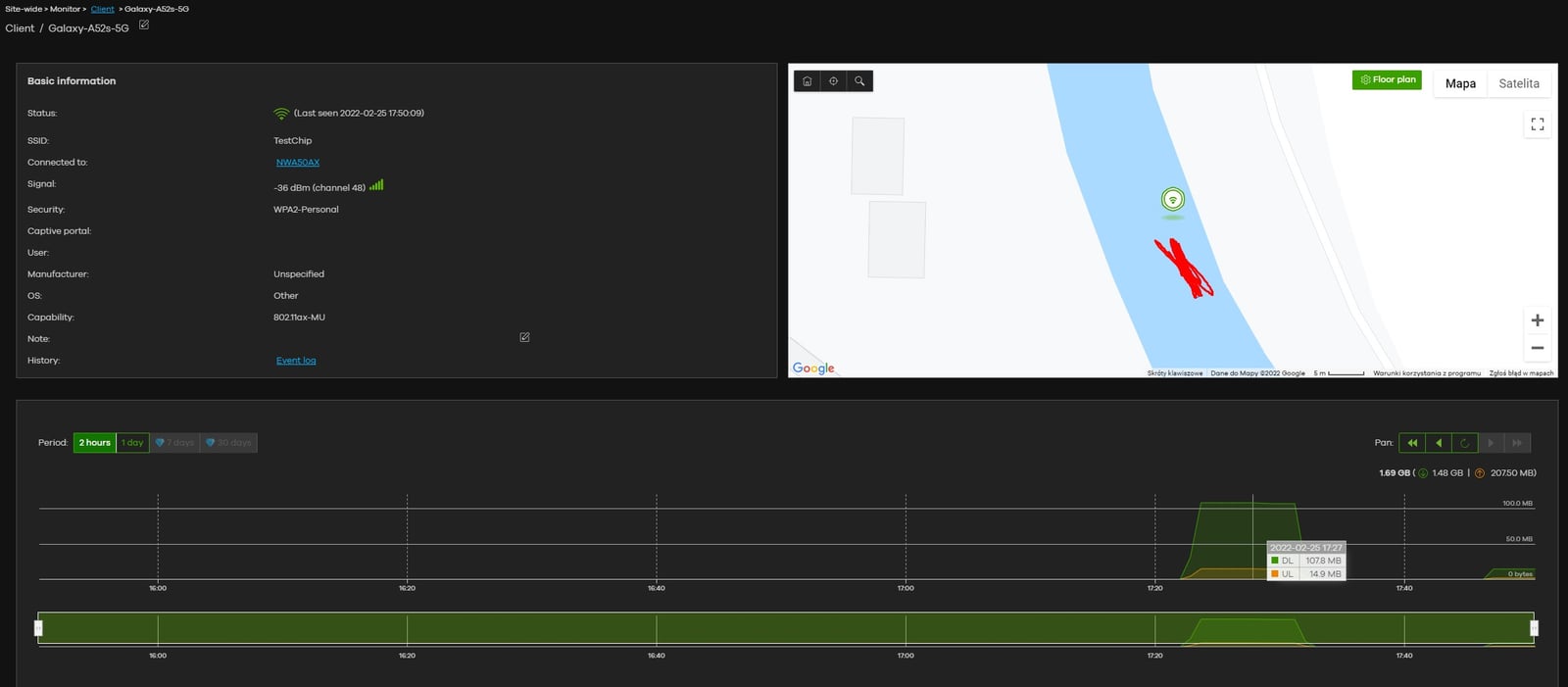Pan chart back one step
1568x687 pixels.
click(1438, 443)
